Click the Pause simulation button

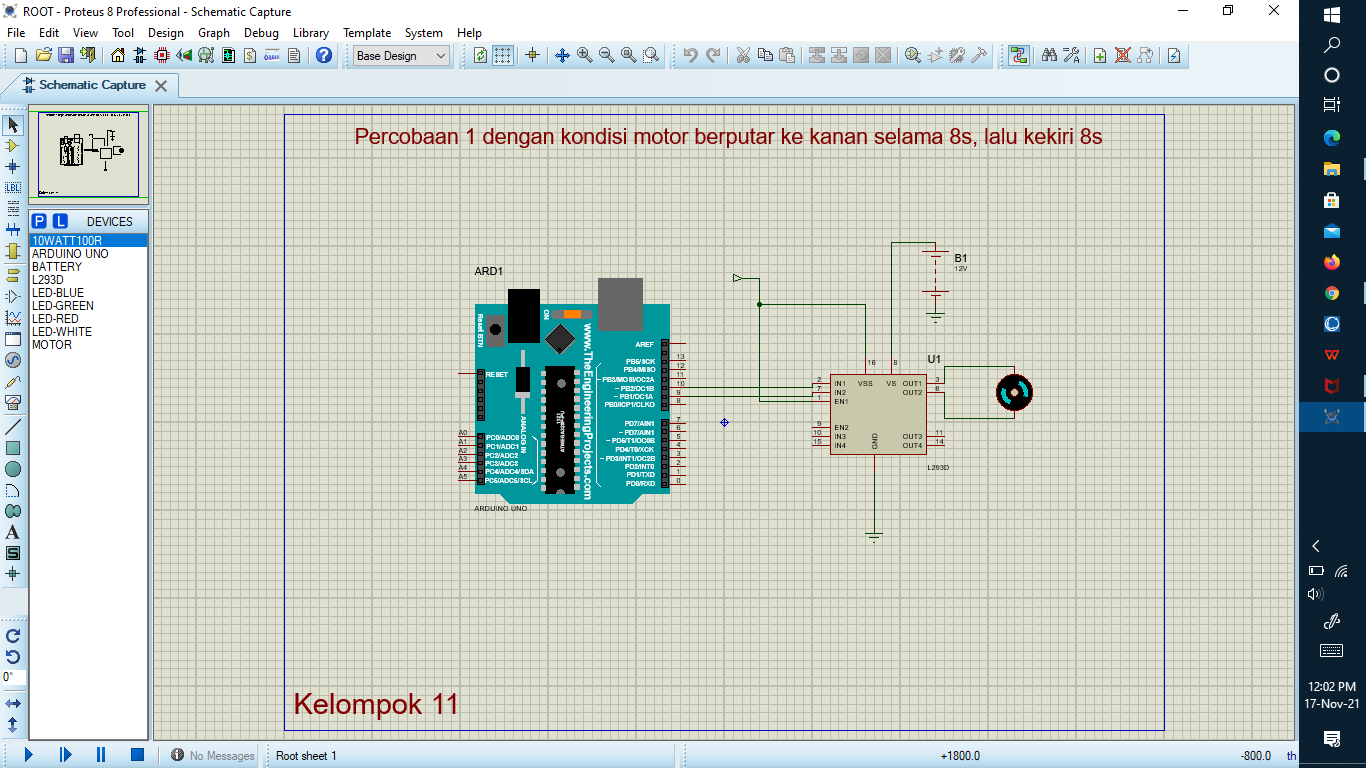[x=101, y=755]
